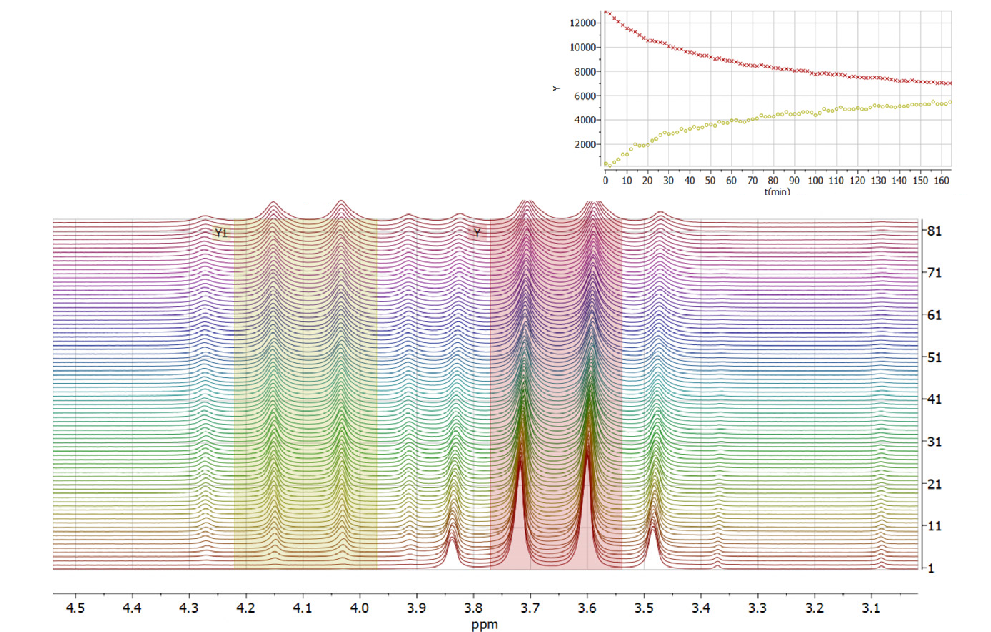The width and height of the screenshot is (991, 632).
Task: Click the 3.5 tick on ppm axis
Action: click(x=643, y=608)
